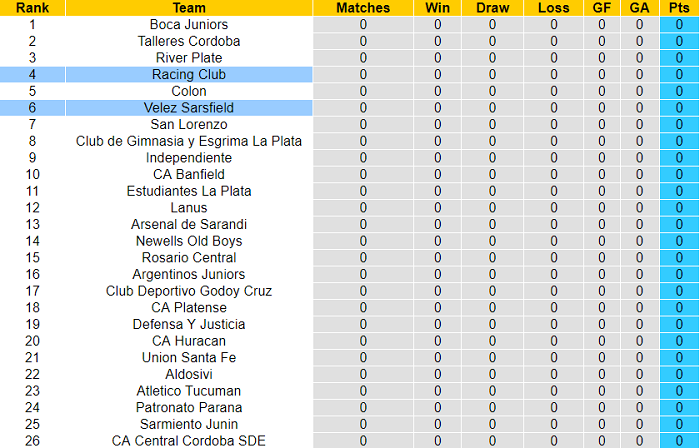Click the GF column header

[x=601, y=8]
